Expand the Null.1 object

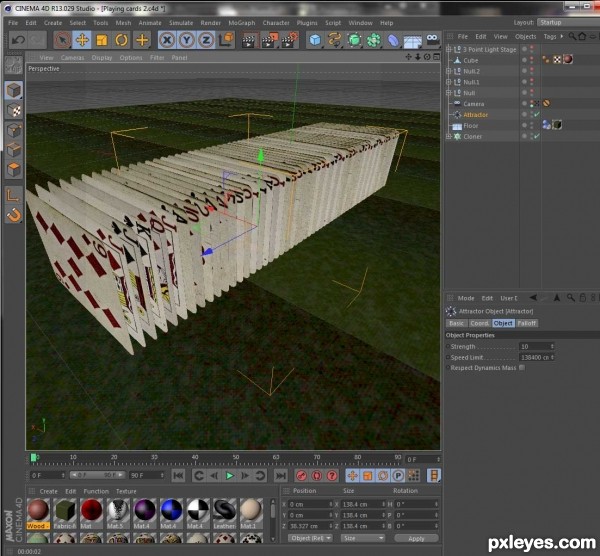click(x=449, y=82)
